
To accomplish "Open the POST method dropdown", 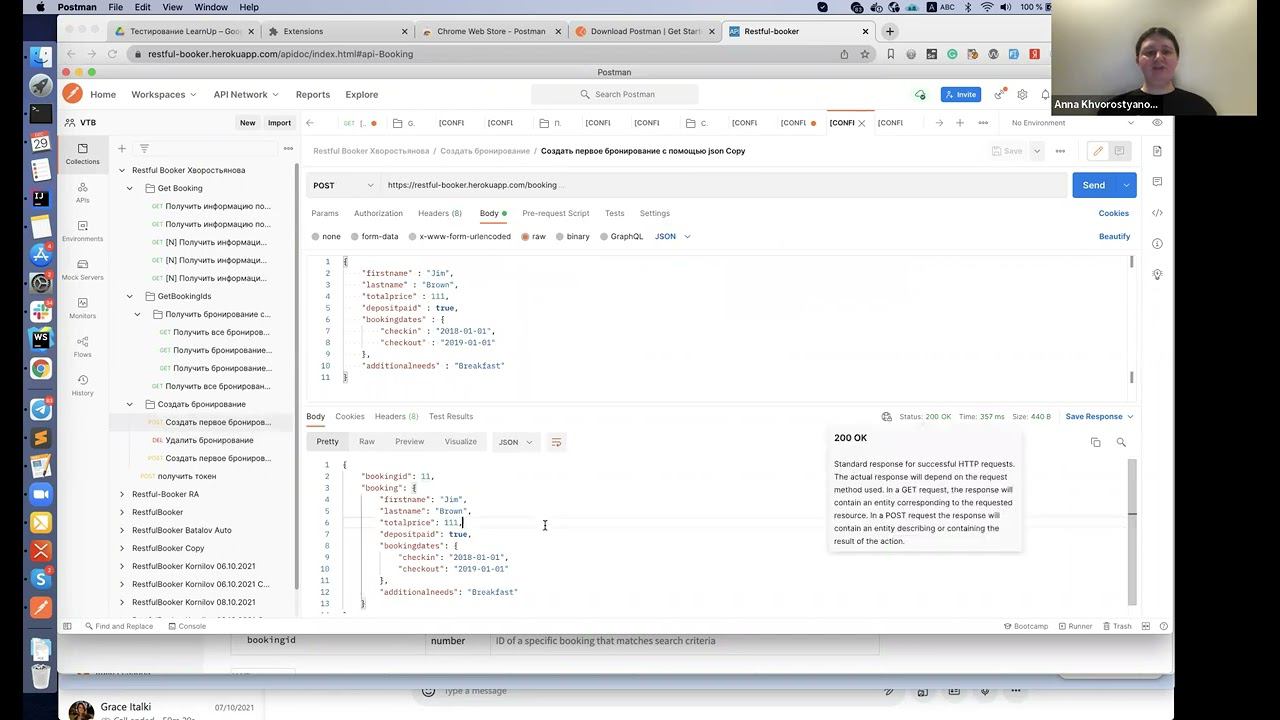I will click(343, 185).
